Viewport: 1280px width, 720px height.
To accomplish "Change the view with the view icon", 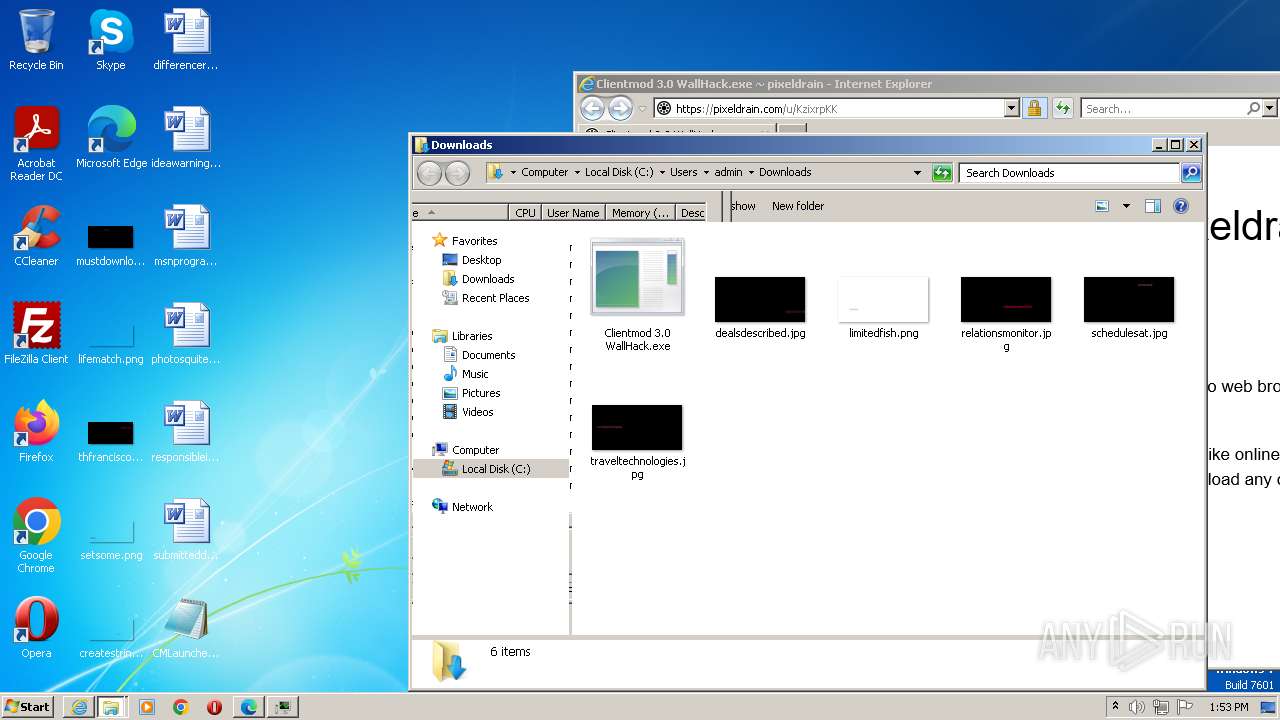I will coord(1102,206).
